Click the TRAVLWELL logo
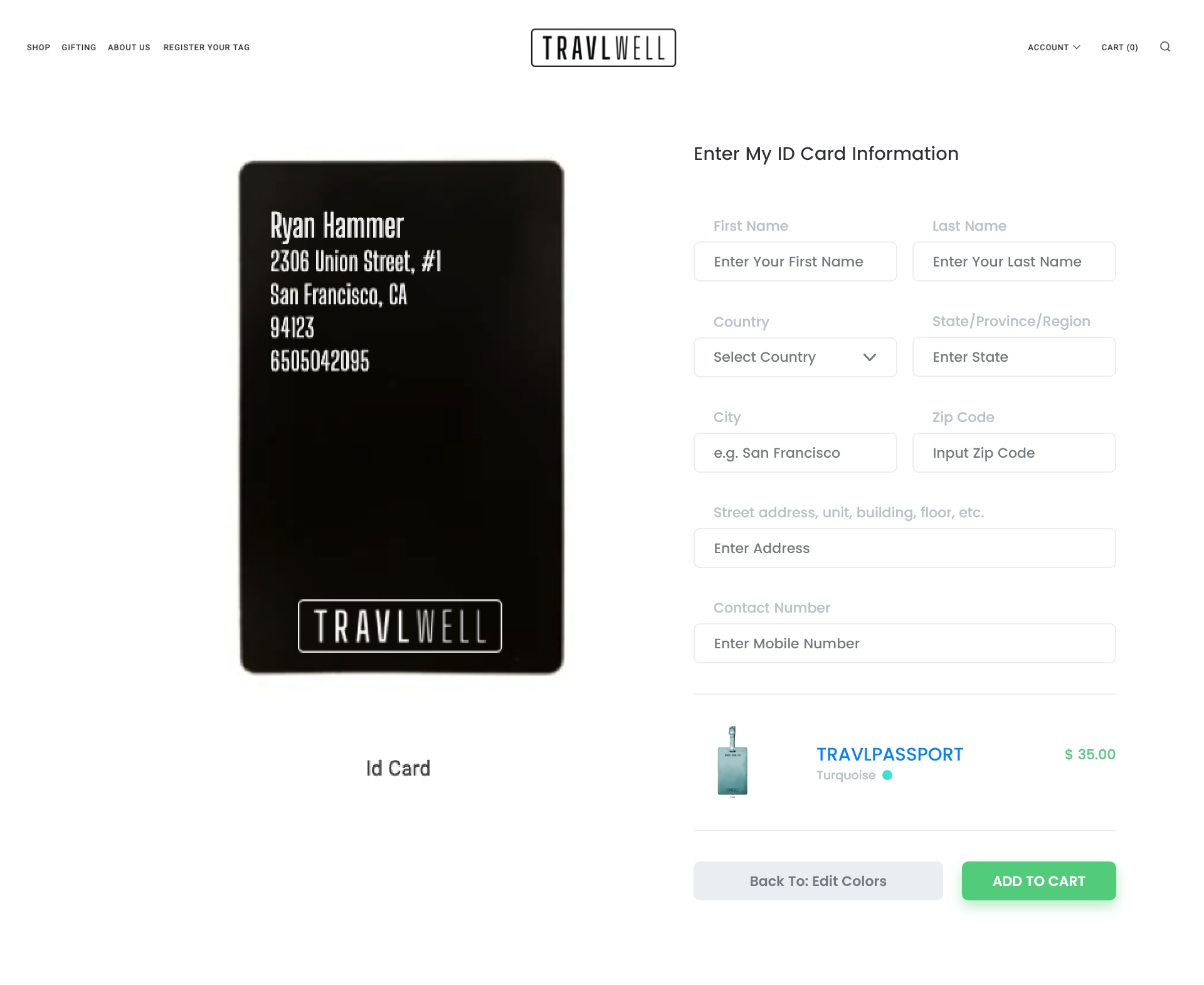 coord(603,47)
